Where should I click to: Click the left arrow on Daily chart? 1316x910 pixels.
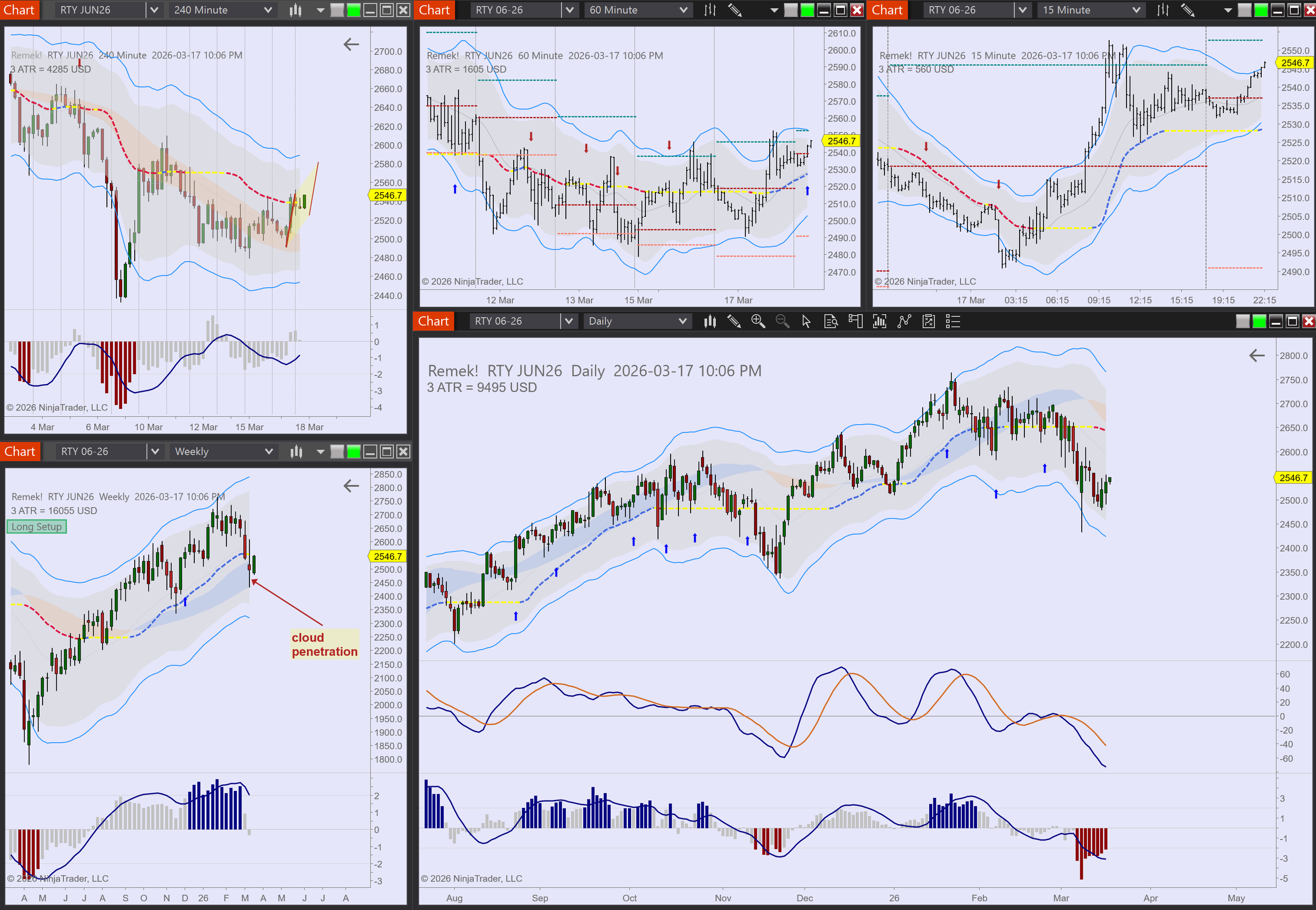click(x=1257, y=356)
